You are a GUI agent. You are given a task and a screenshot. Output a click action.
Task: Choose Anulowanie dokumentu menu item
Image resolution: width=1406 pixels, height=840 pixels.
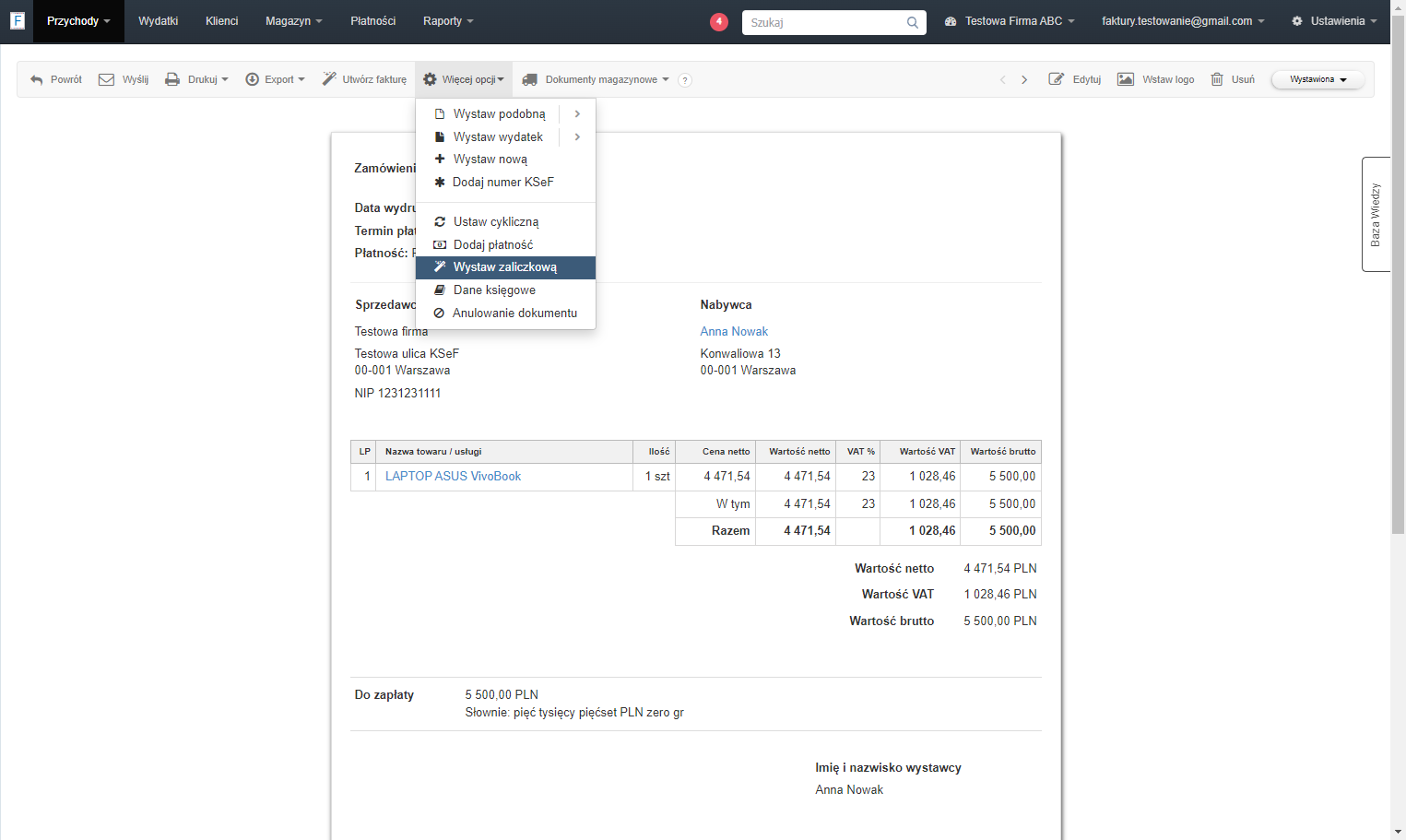click(x=505, y=314)
